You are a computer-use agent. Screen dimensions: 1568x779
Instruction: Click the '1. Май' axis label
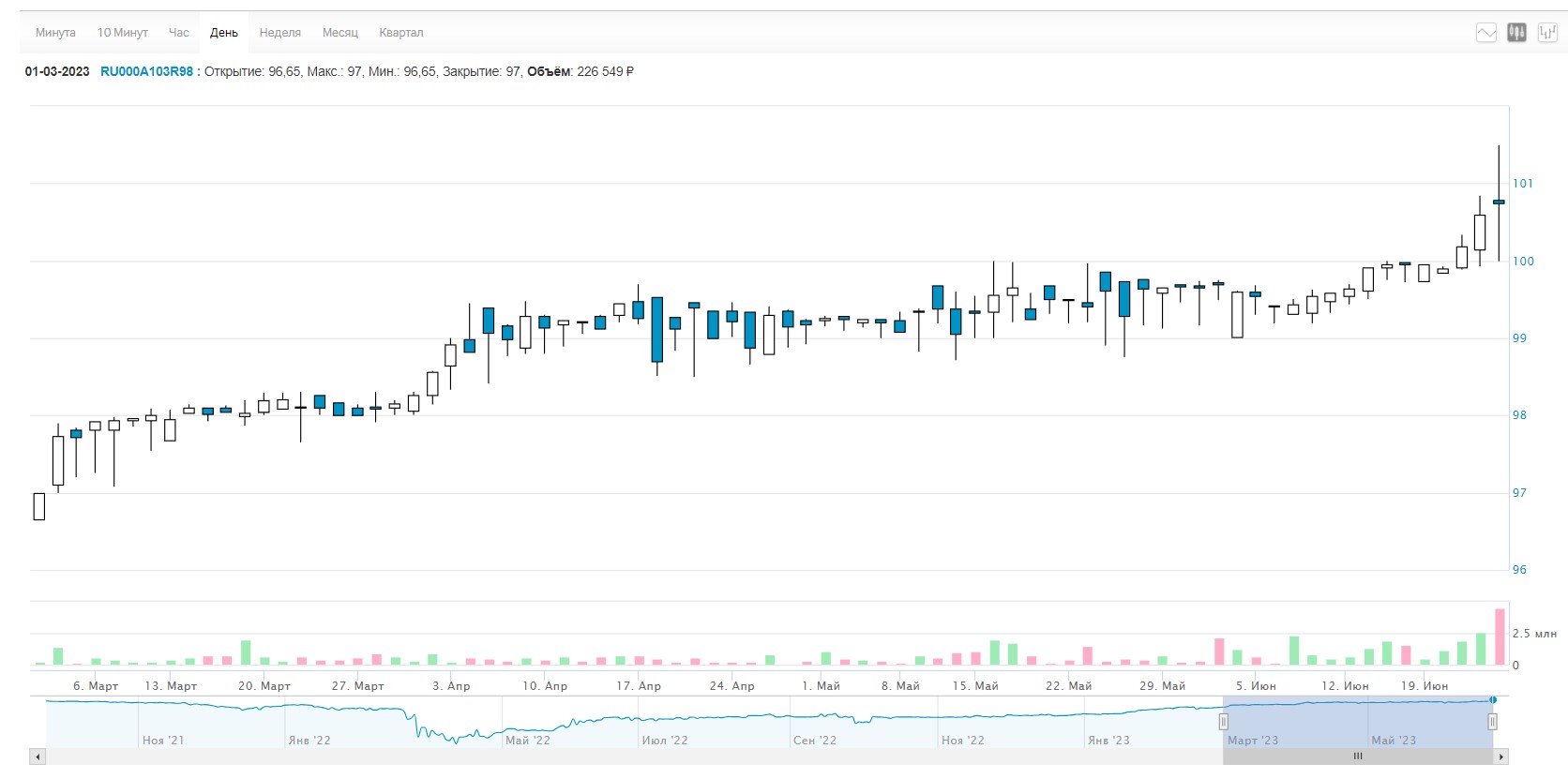tap(821, 686)
